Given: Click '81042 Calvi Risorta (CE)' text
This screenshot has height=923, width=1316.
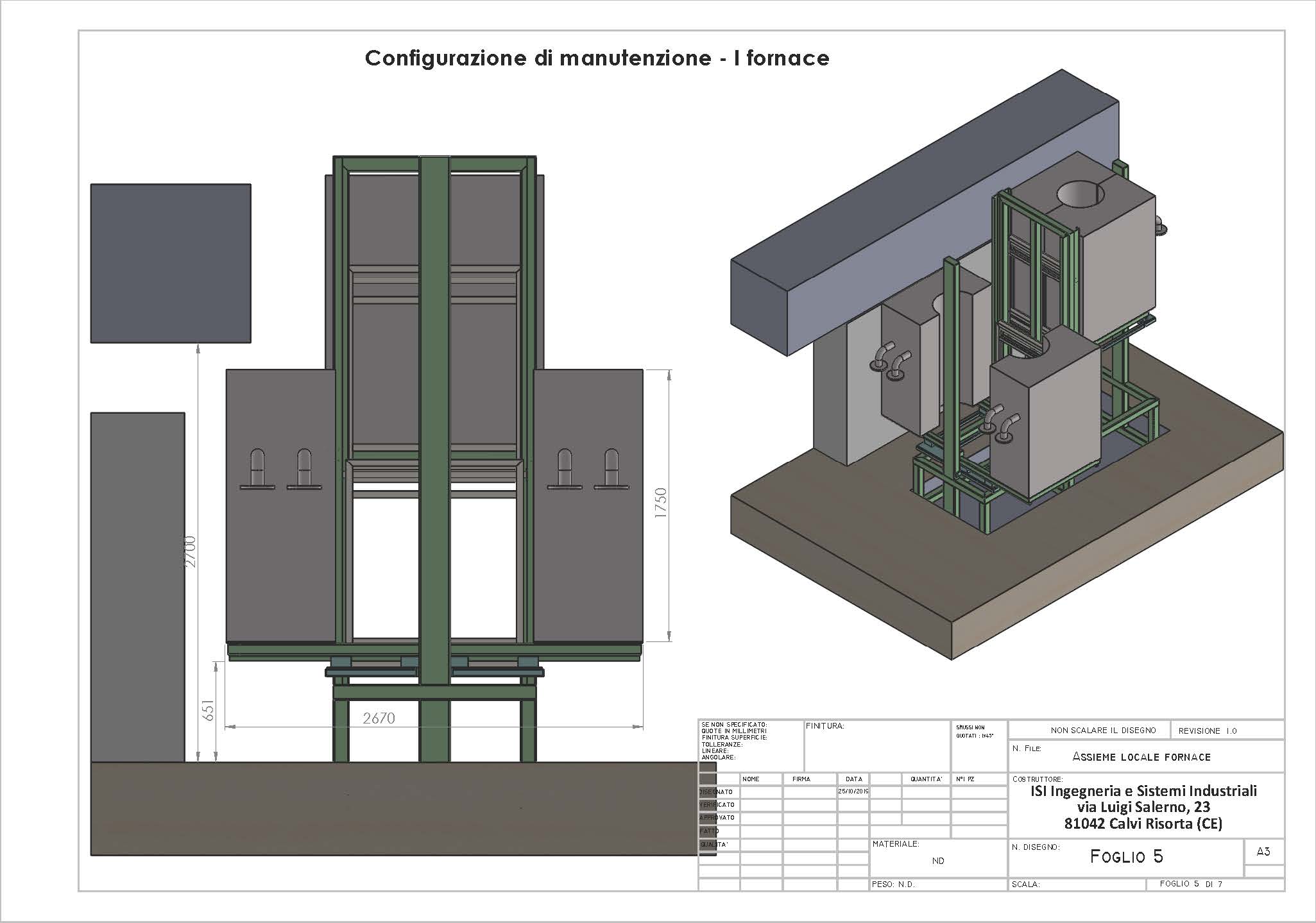Looking at the screenshot, I should pyautogui.click(x=1143, y=824).
